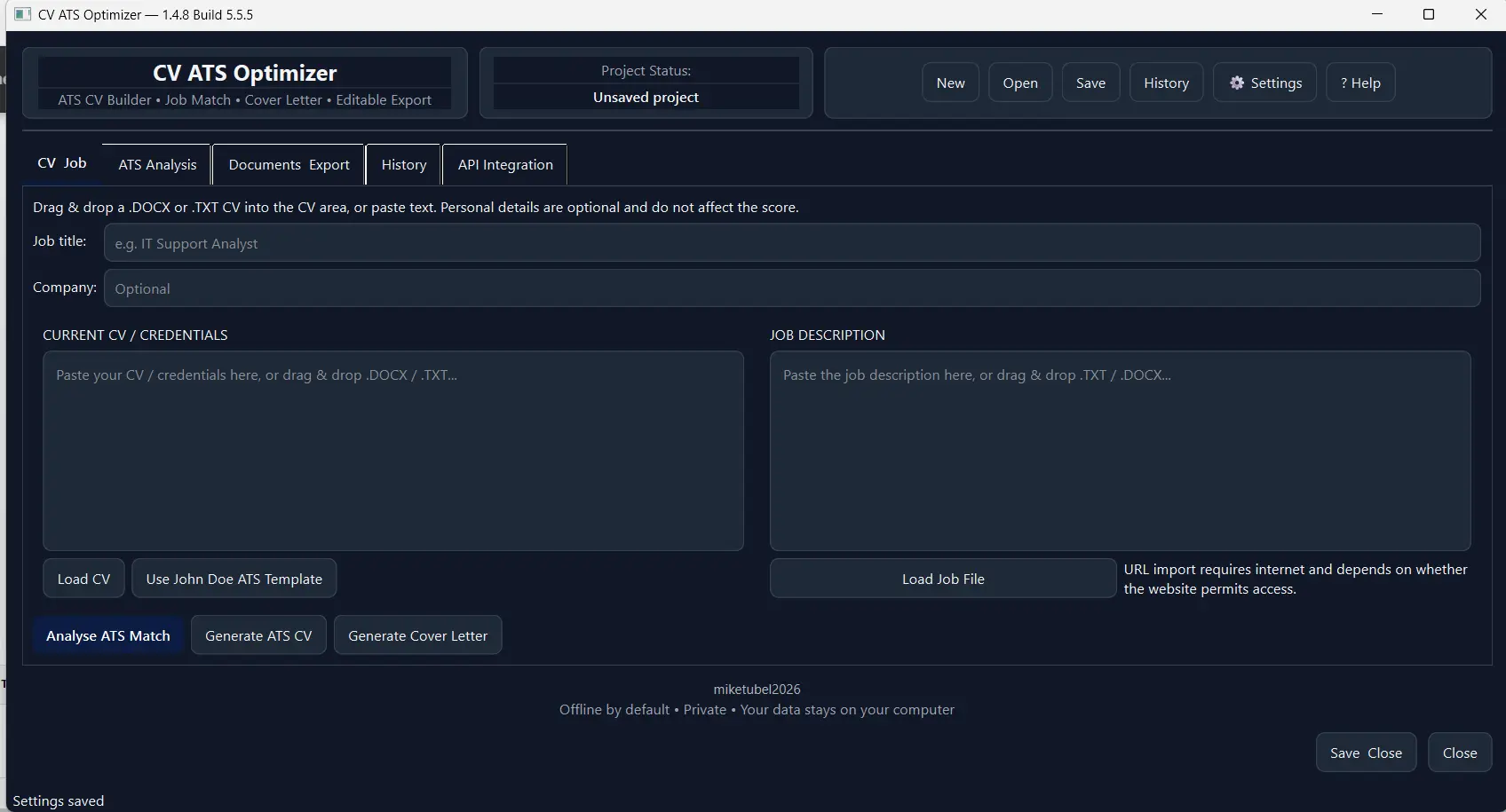Viewport: 1506px width, 812px height.
Task: Open the top toolbar History button
Action: [1166, 83]
